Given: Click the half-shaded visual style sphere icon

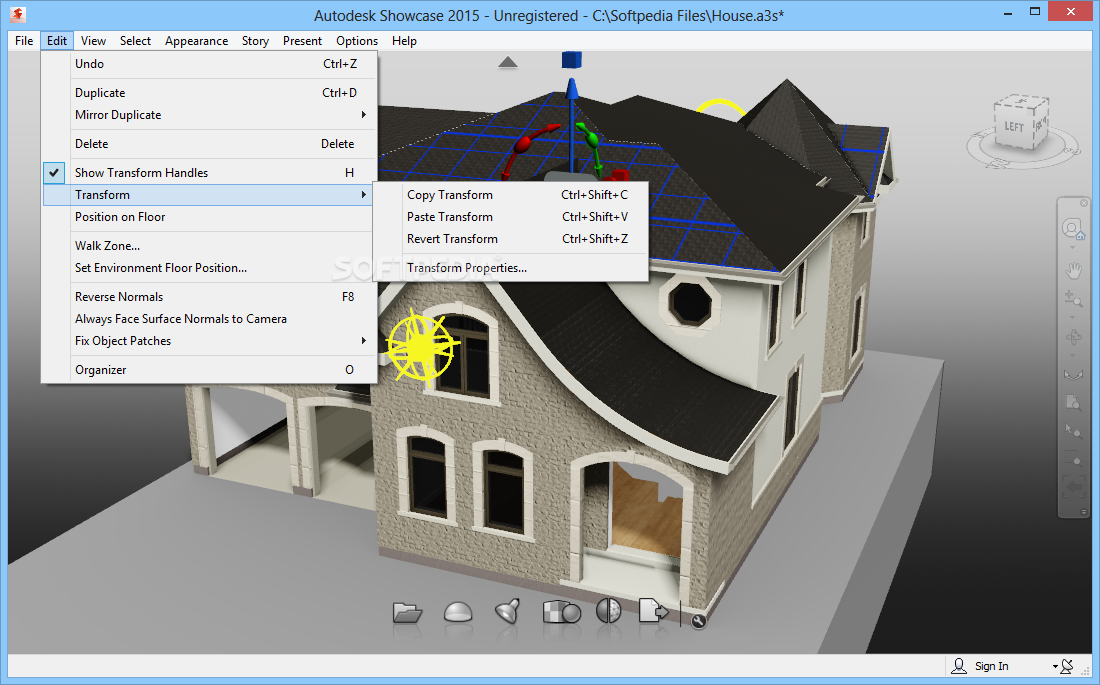Looking at the screenshot, I should click(x=608, y=611).
